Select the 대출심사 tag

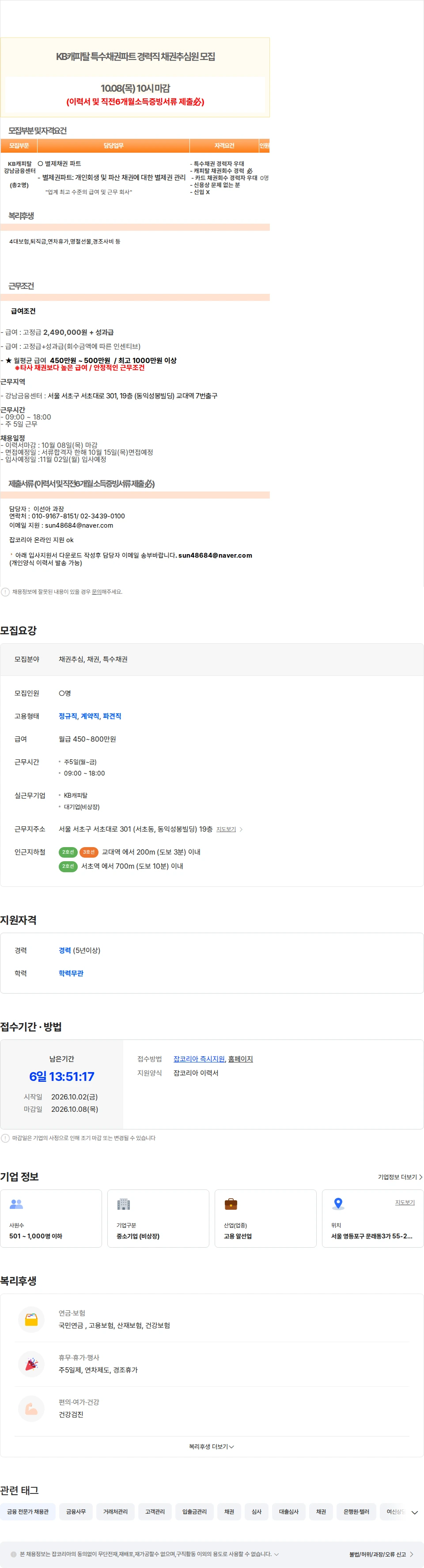[289, 1512]
